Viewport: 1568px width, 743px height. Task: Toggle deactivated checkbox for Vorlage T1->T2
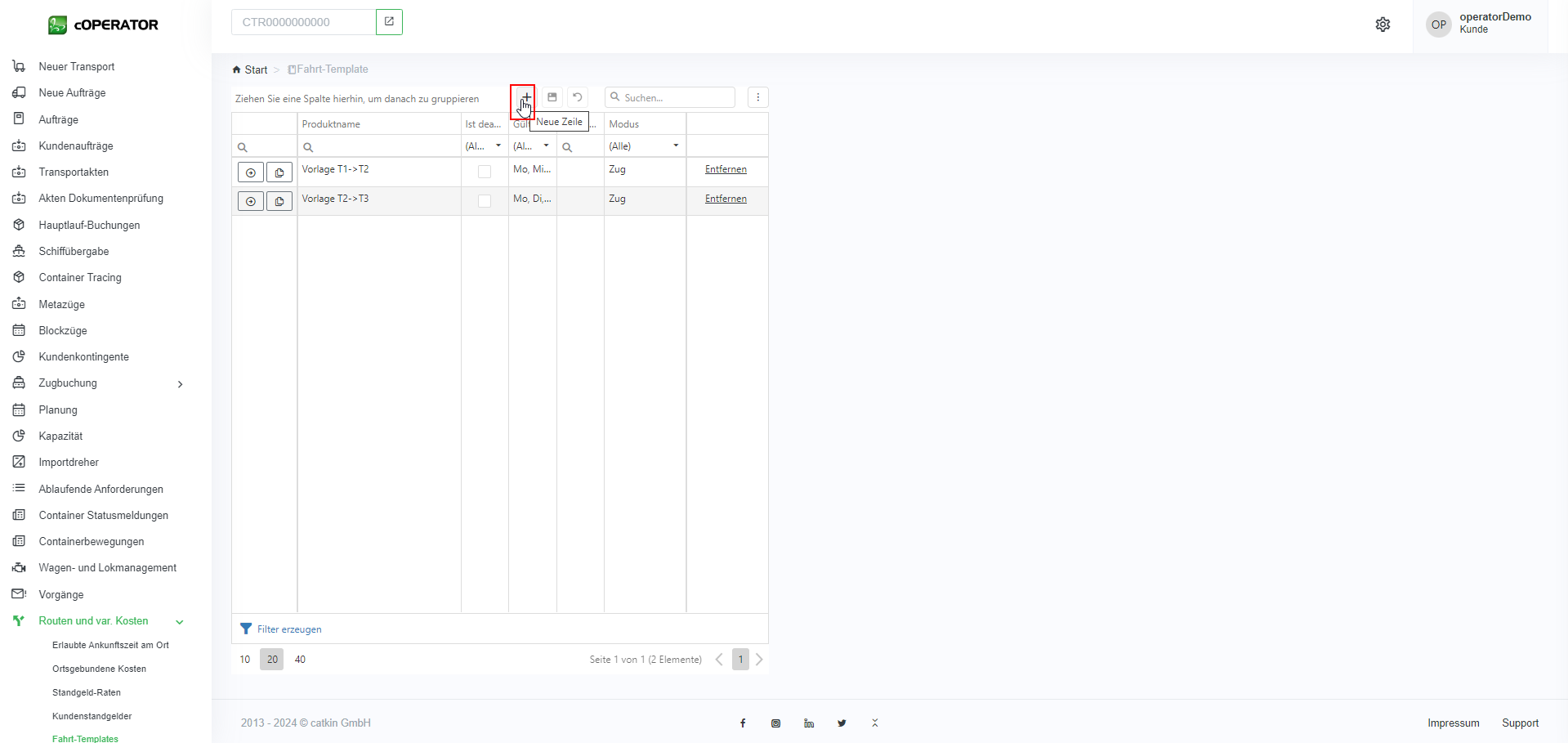485,172
